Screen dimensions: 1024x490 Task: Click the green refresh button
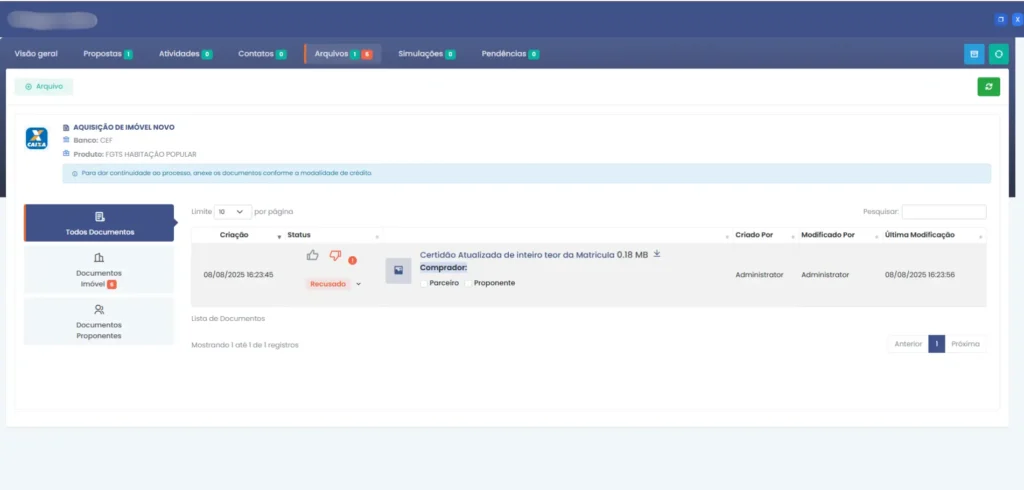pos(988,87)
